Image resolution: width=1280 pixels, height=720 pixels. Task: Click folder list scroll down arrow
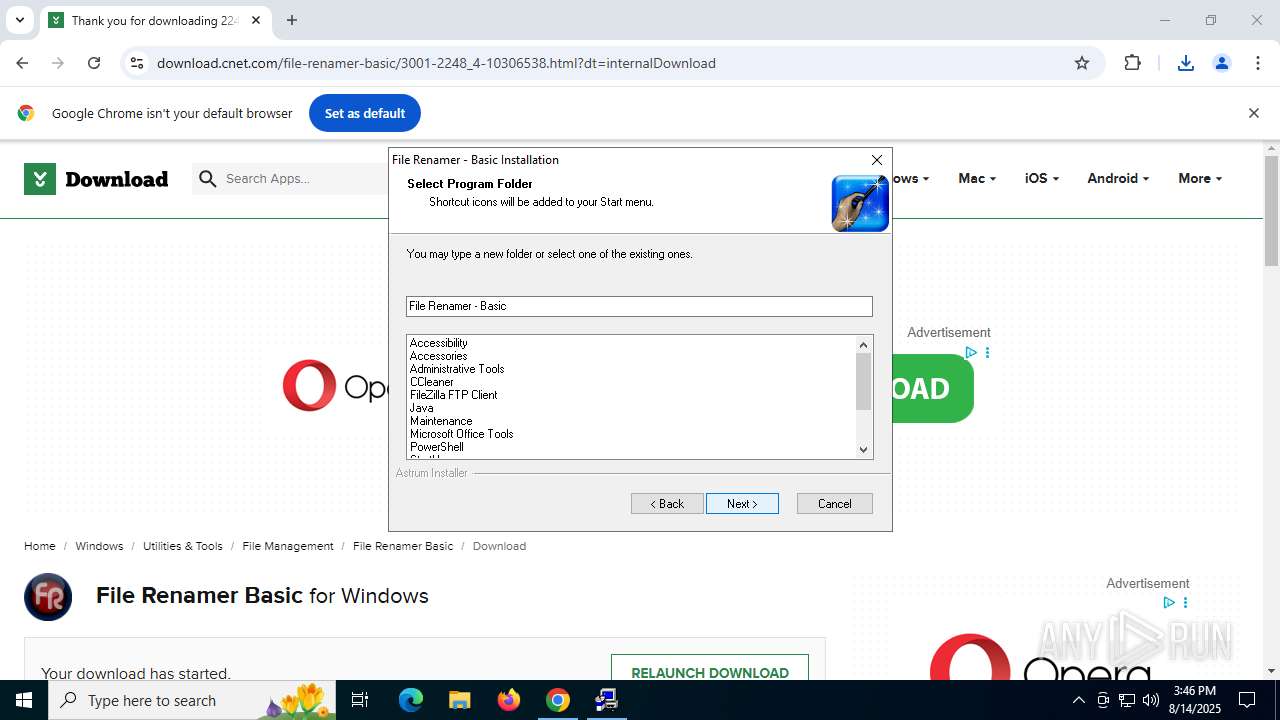[x=864, y=450]
